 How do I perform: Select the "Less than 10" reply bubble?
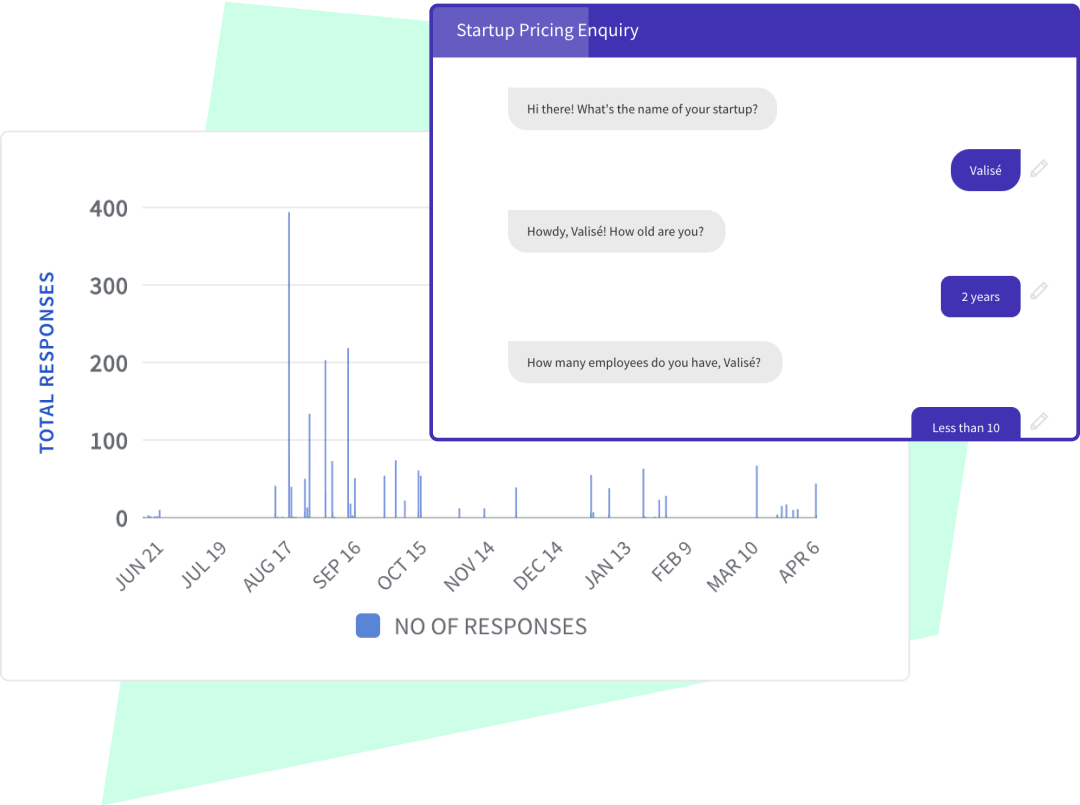[965, 427]
